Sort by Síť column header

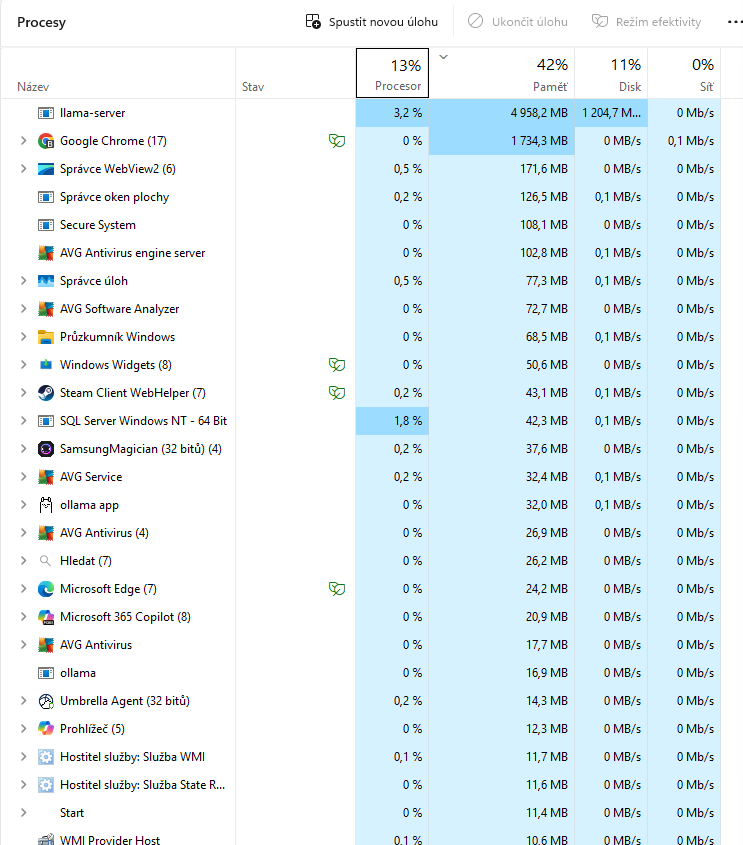[x=684, y=73]
